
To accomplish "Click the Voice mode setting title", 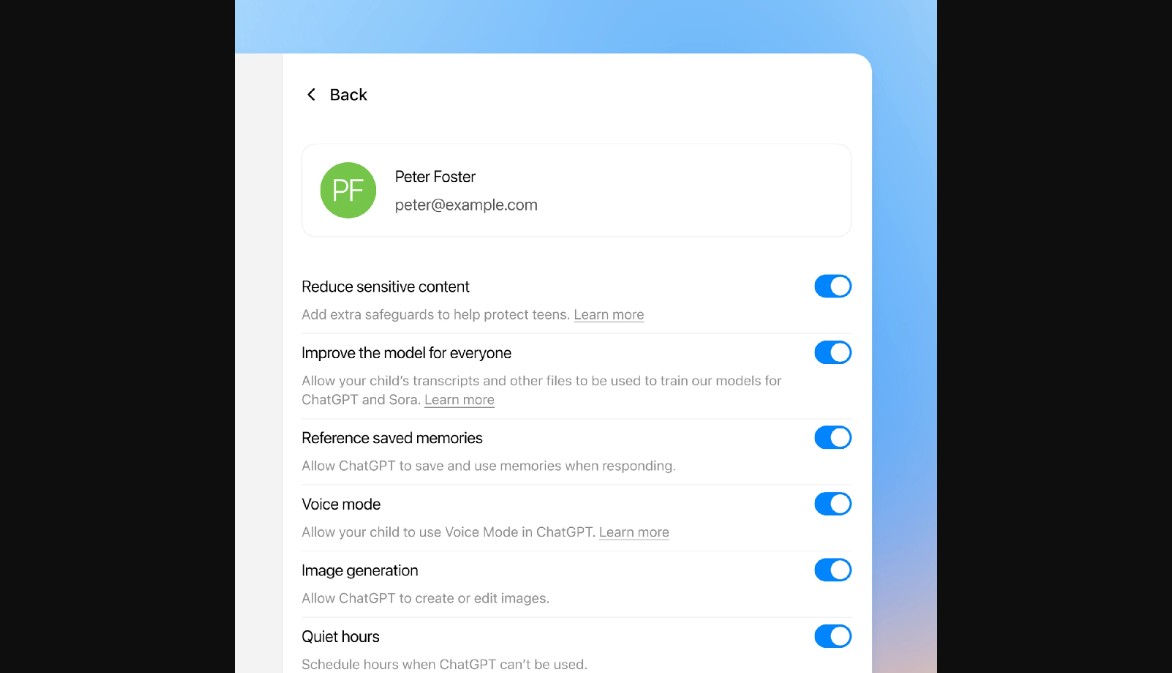I will (x=341, y=504).
